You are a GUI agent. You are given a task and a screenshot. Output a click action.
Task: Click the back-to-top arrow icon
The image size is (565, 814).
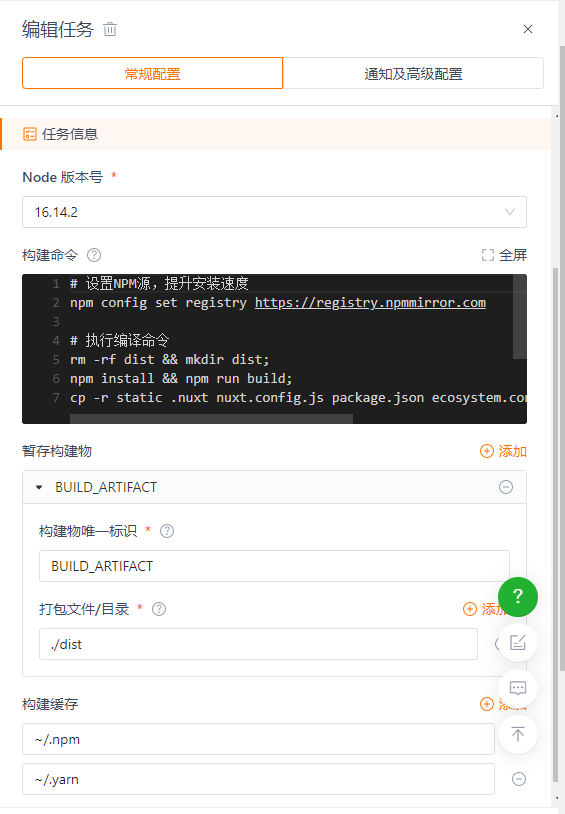tap(518, 734)
